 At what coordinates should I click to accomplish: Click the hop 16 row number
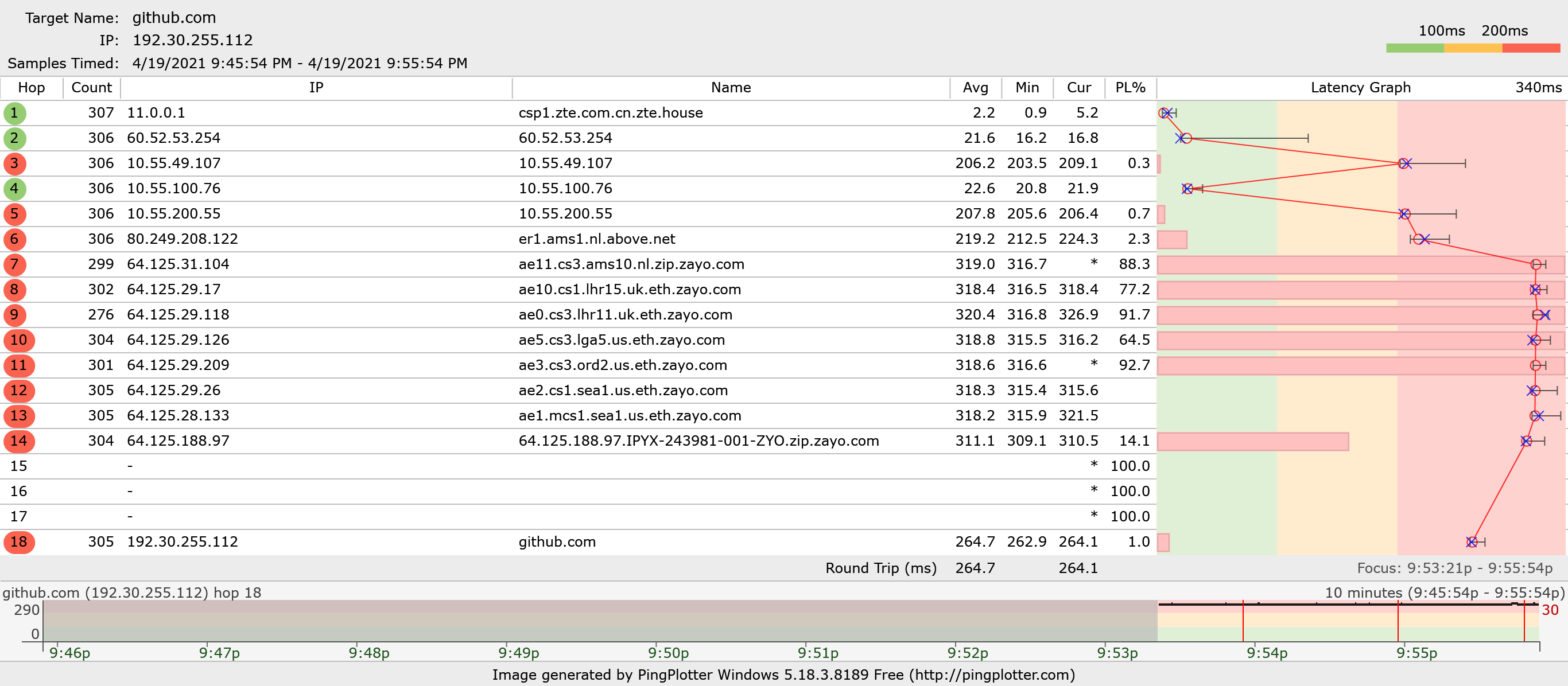tap(19, 492)
